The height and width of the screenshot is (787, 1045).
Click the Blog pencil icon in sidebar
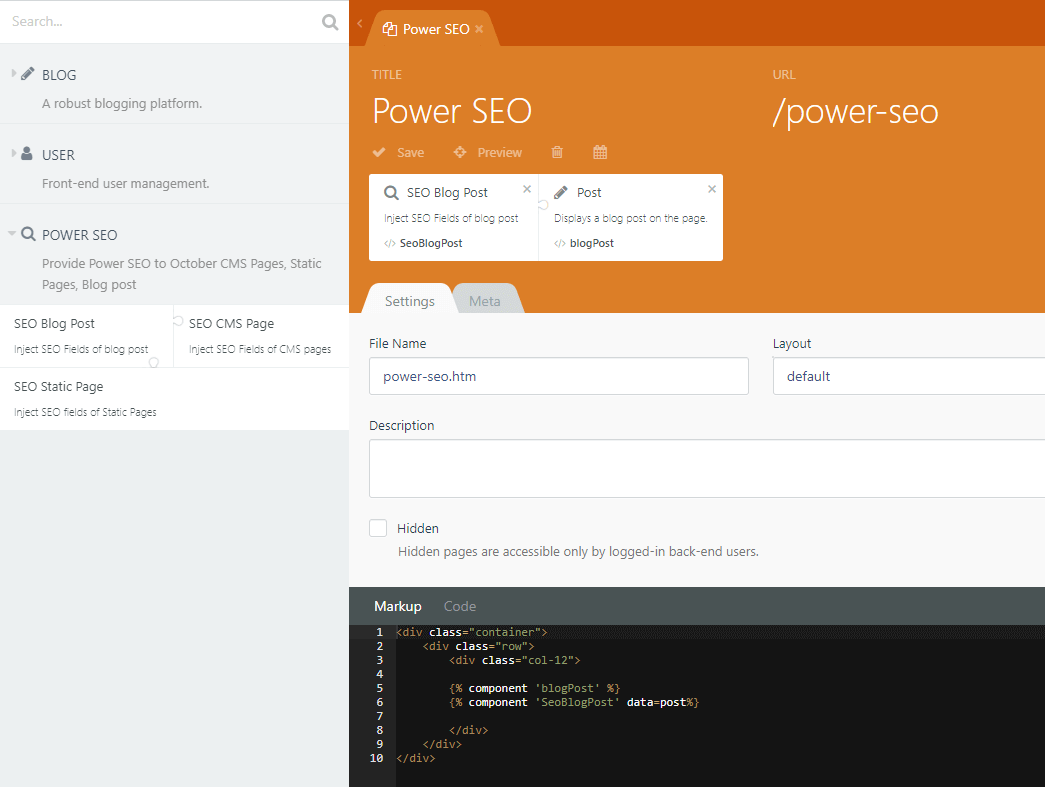(27, 74)
